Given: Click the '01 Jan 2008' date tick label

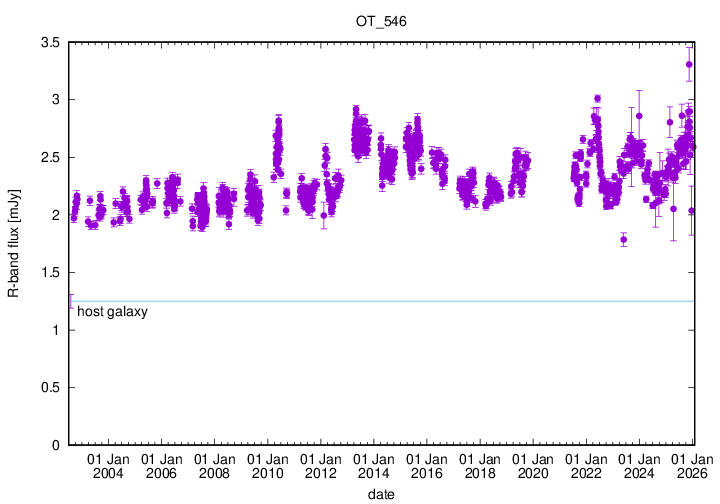Looking at the screenshot, I should click(214, 465).
